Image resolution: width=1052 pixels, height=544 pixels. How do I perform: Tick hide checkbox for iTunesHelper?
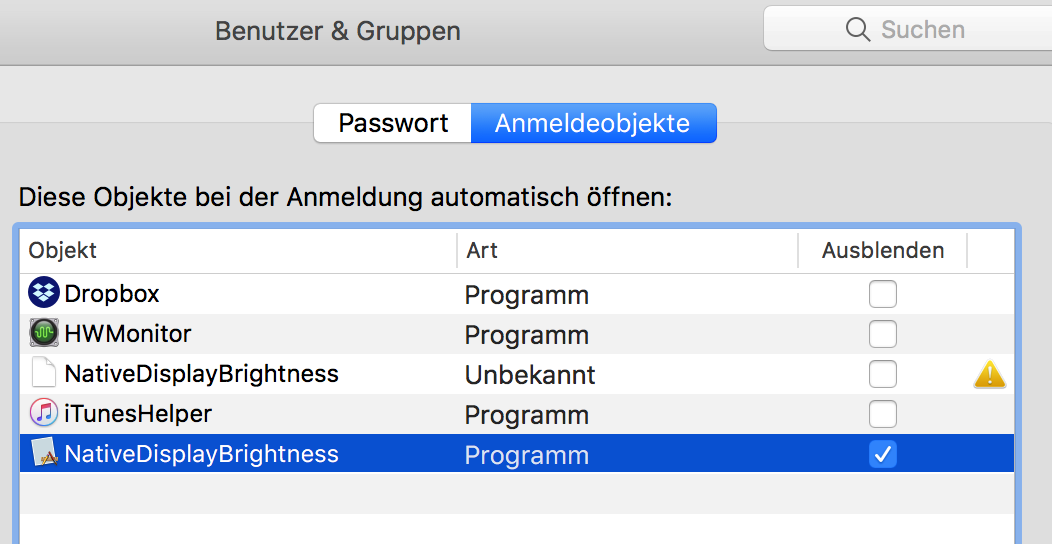(882, 414)
